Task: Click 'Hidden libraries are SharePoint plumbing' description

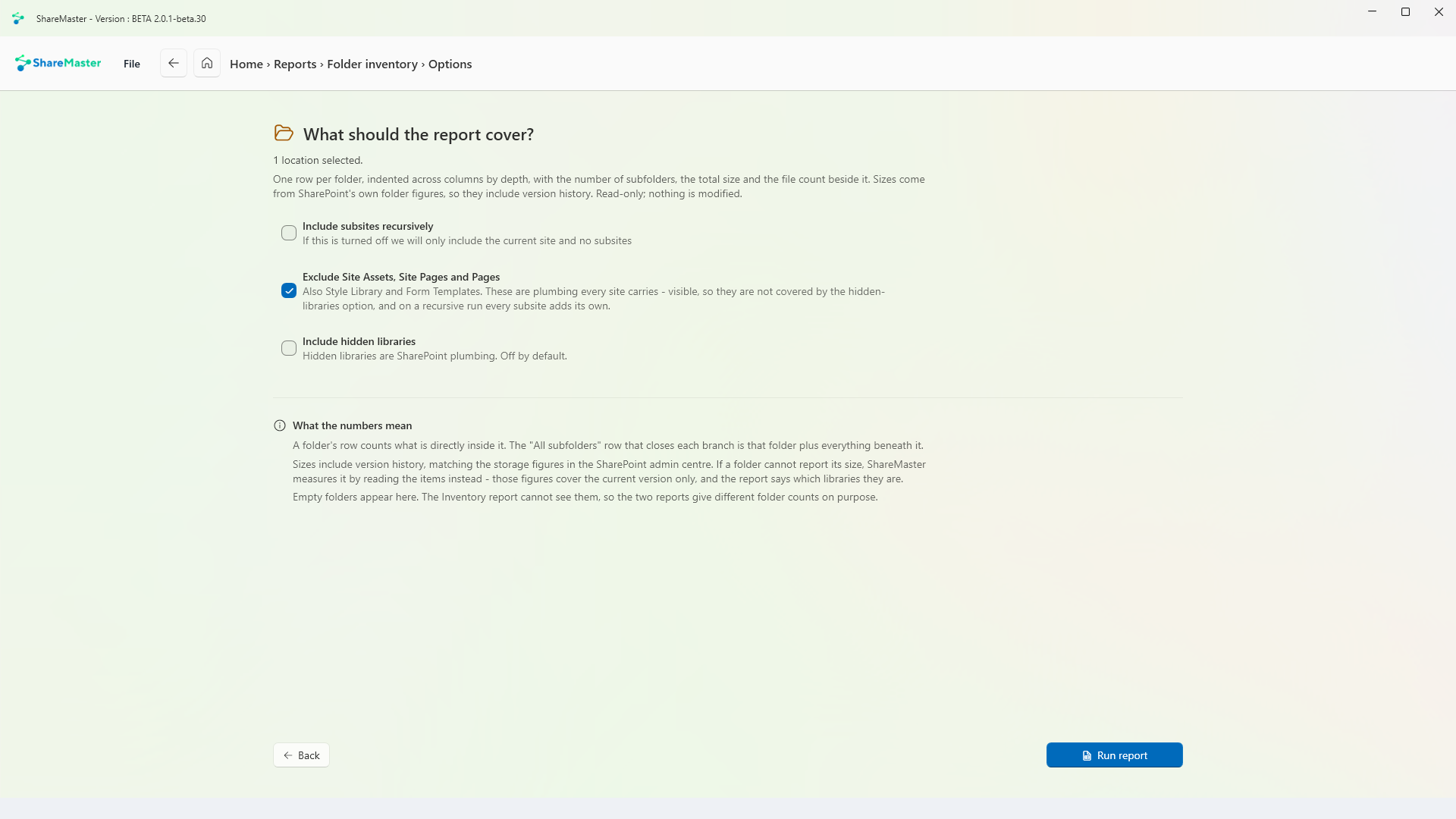Action: [x=435, y=356]
